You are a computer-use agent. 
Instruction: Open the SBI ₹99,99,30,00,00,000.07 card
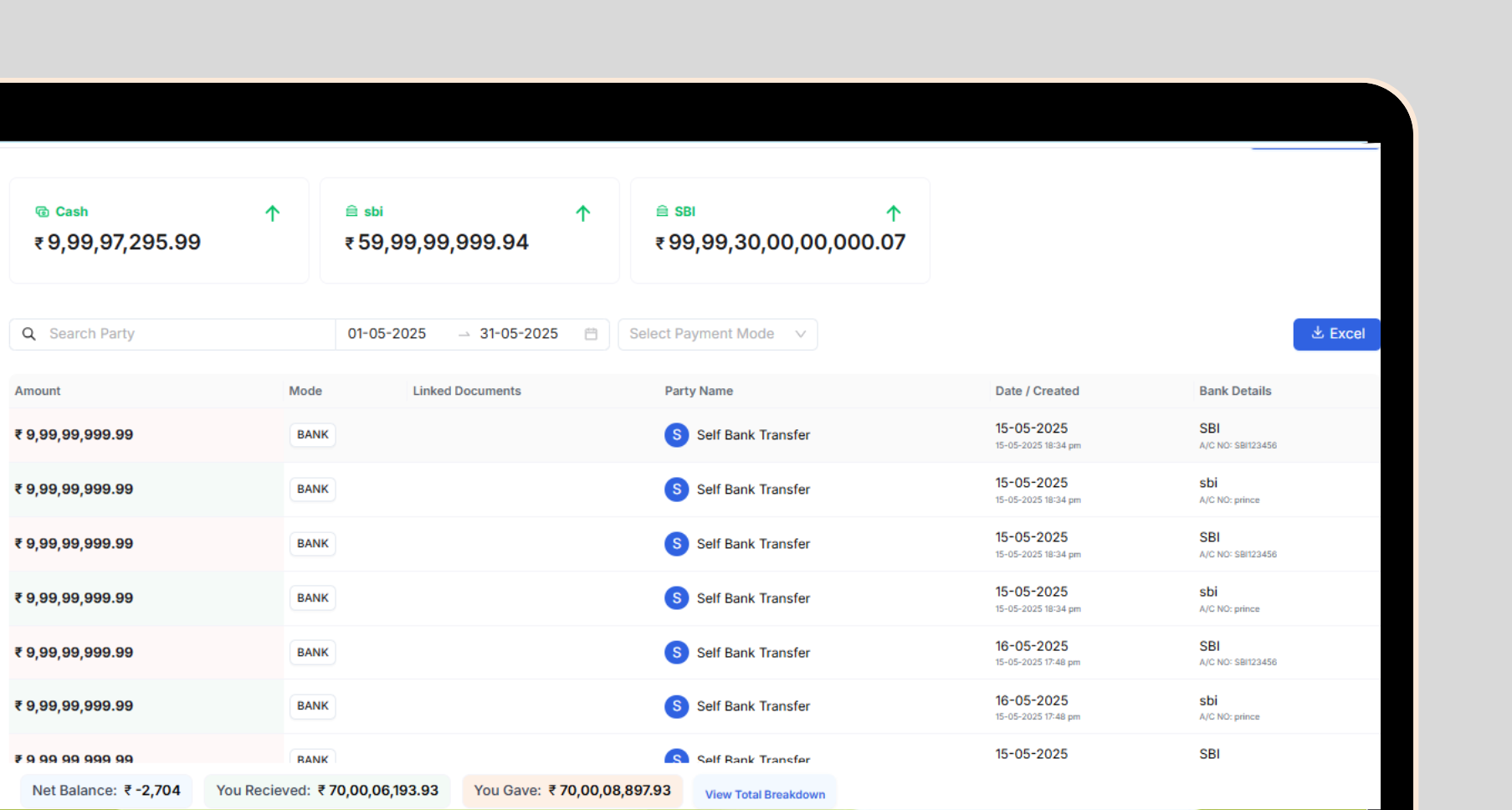tap(780, 230)
